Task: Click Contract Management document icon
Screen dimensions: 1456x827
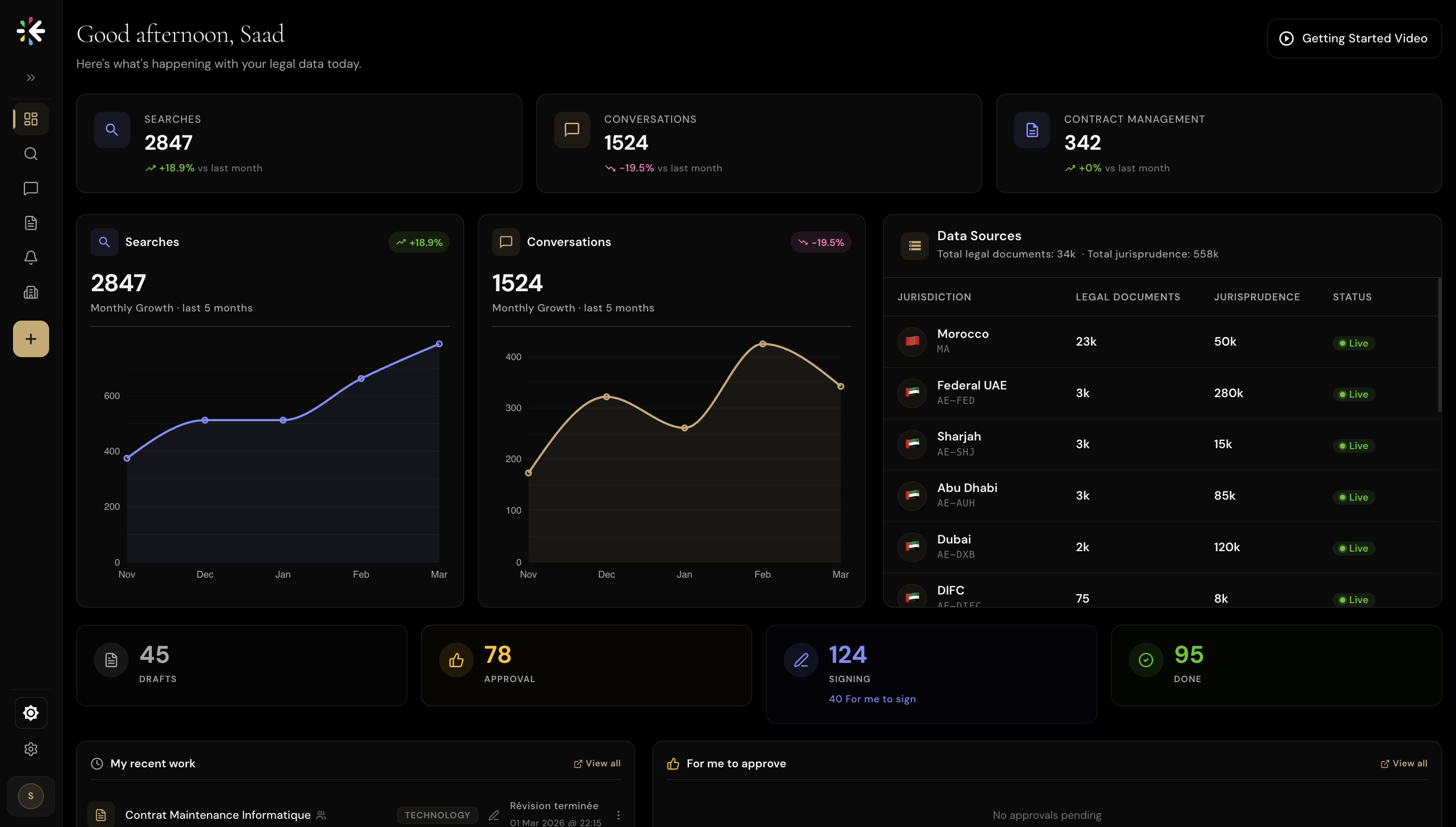Action: pyautogui.click(x=1032, y=130)
